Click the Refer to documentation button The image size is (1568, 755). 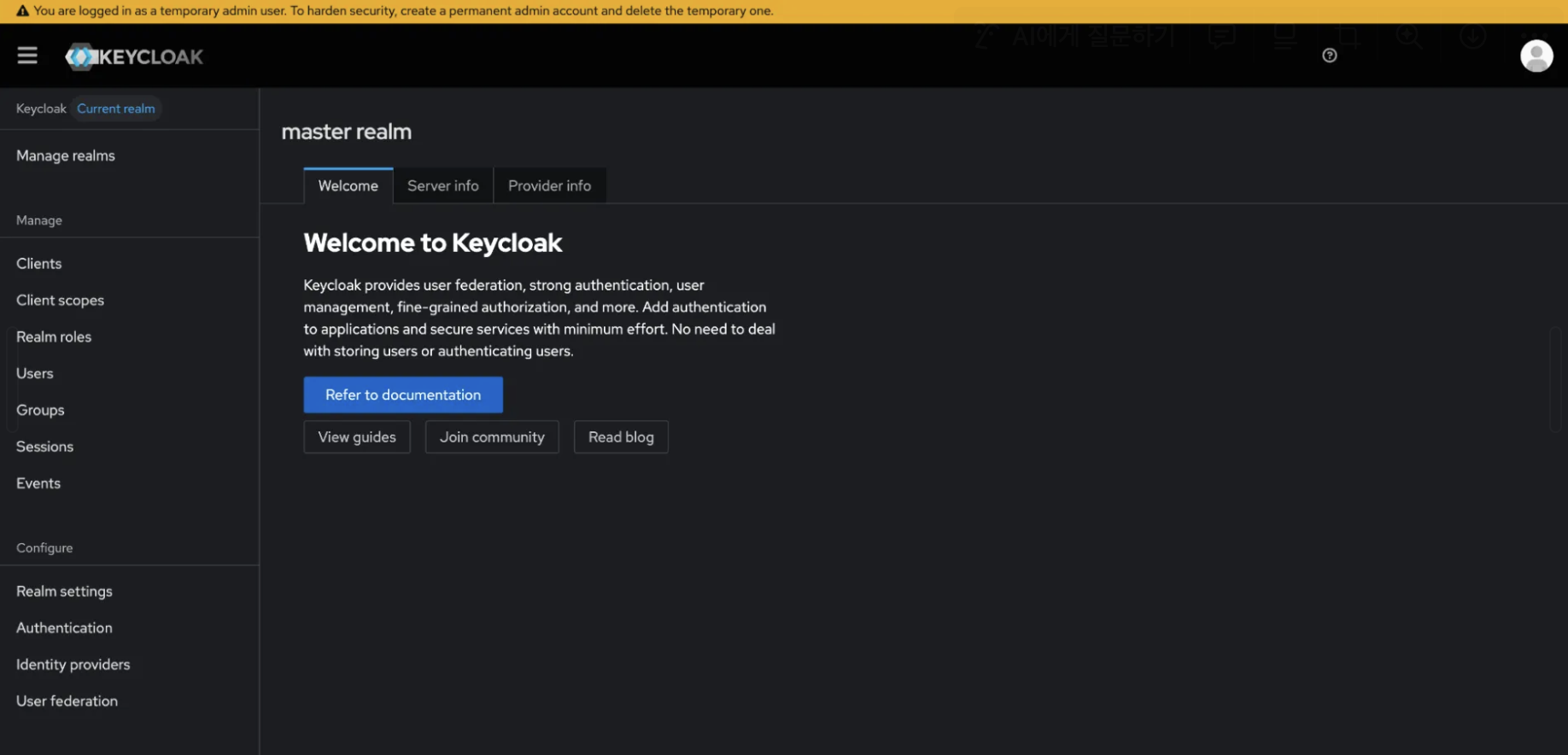(403, 395)
